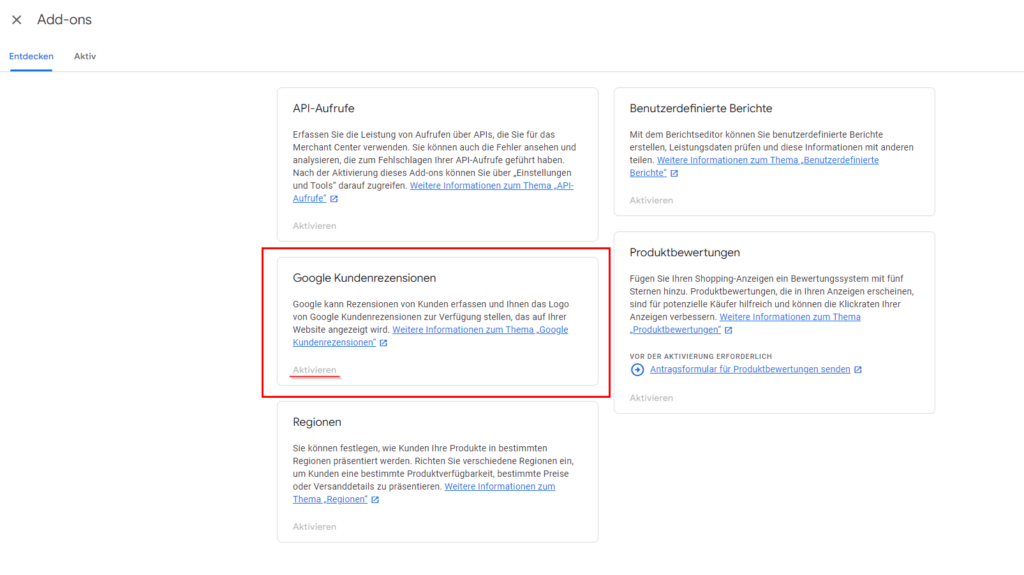Click the external-link icon after the Regionen link
The image size is (1024, 575).
click(375, 500)
